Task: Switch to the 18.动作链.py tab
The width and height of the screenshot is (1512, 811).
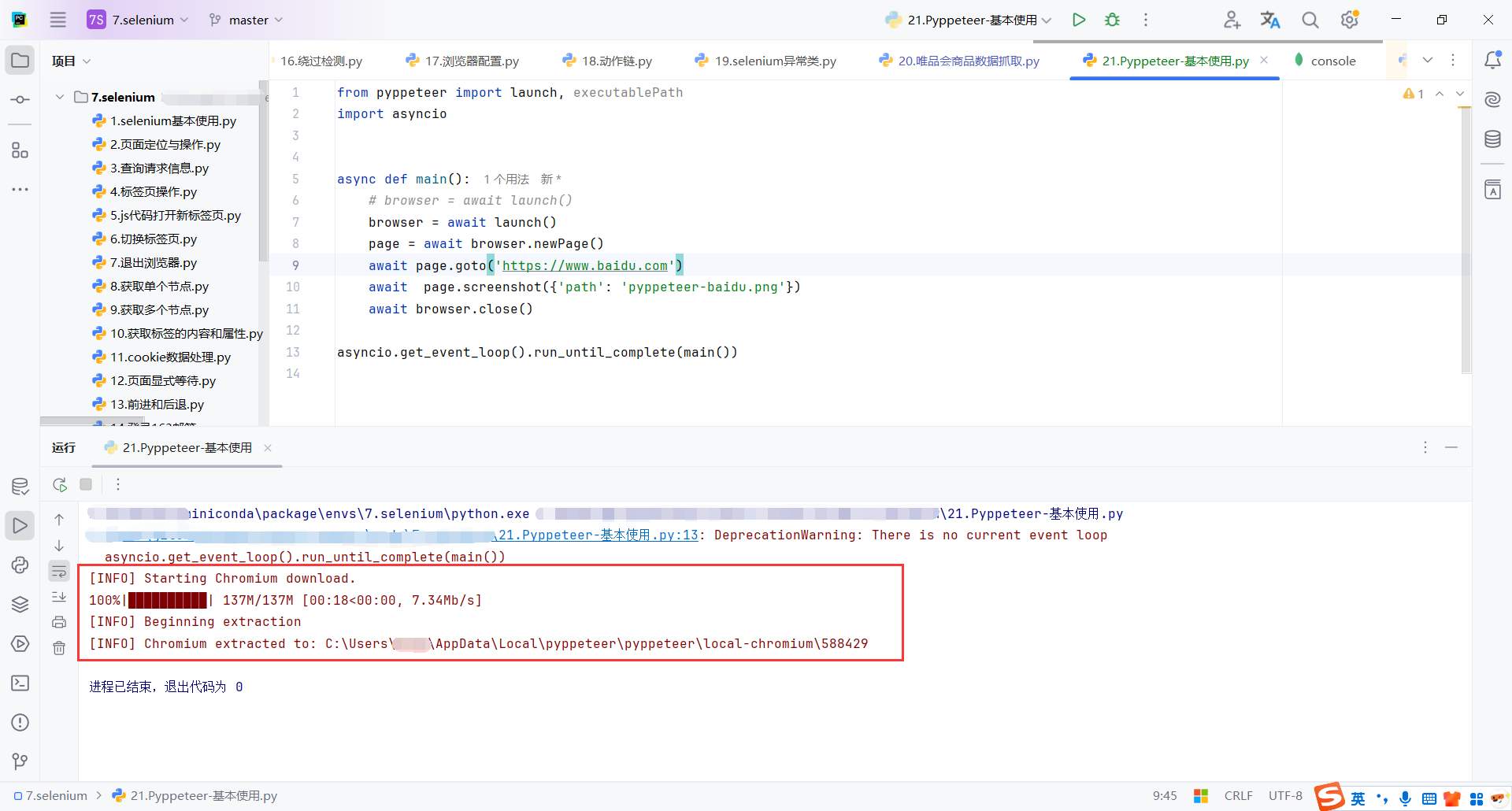Action: [x=607, y=61]
